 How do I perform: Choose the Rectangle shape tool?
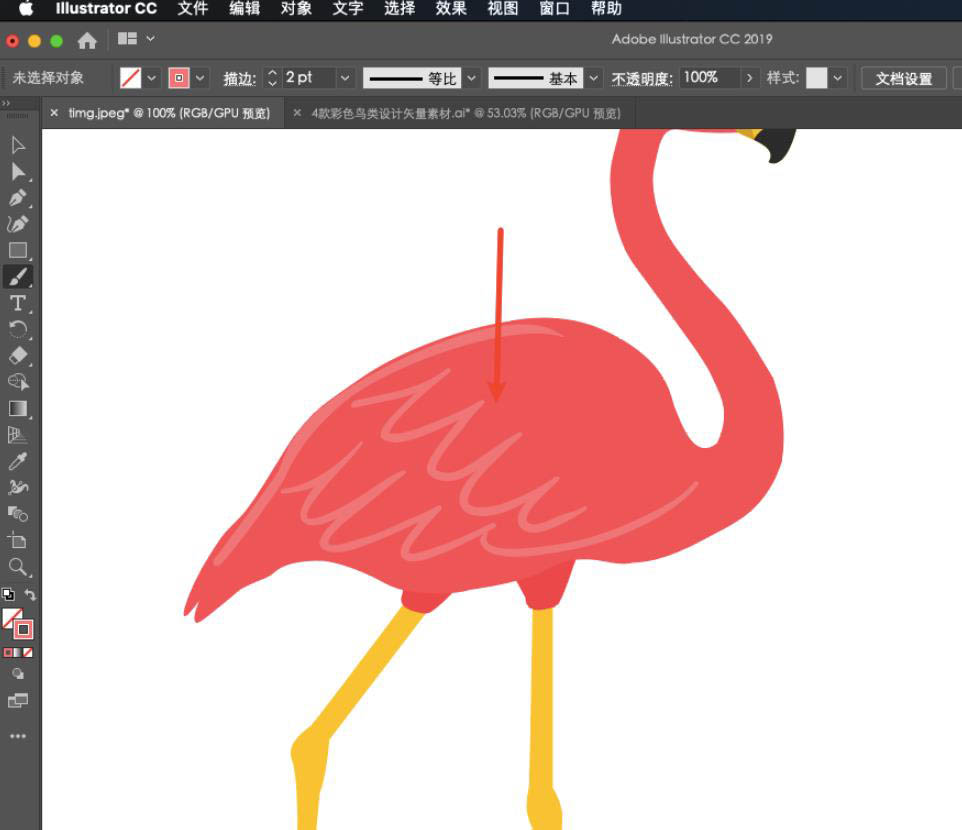pos(17,250)
